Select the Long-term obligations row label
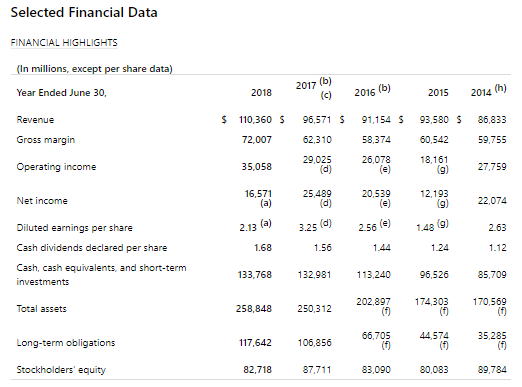The width and height of the screenshot is (522, 387). (66, 343)
